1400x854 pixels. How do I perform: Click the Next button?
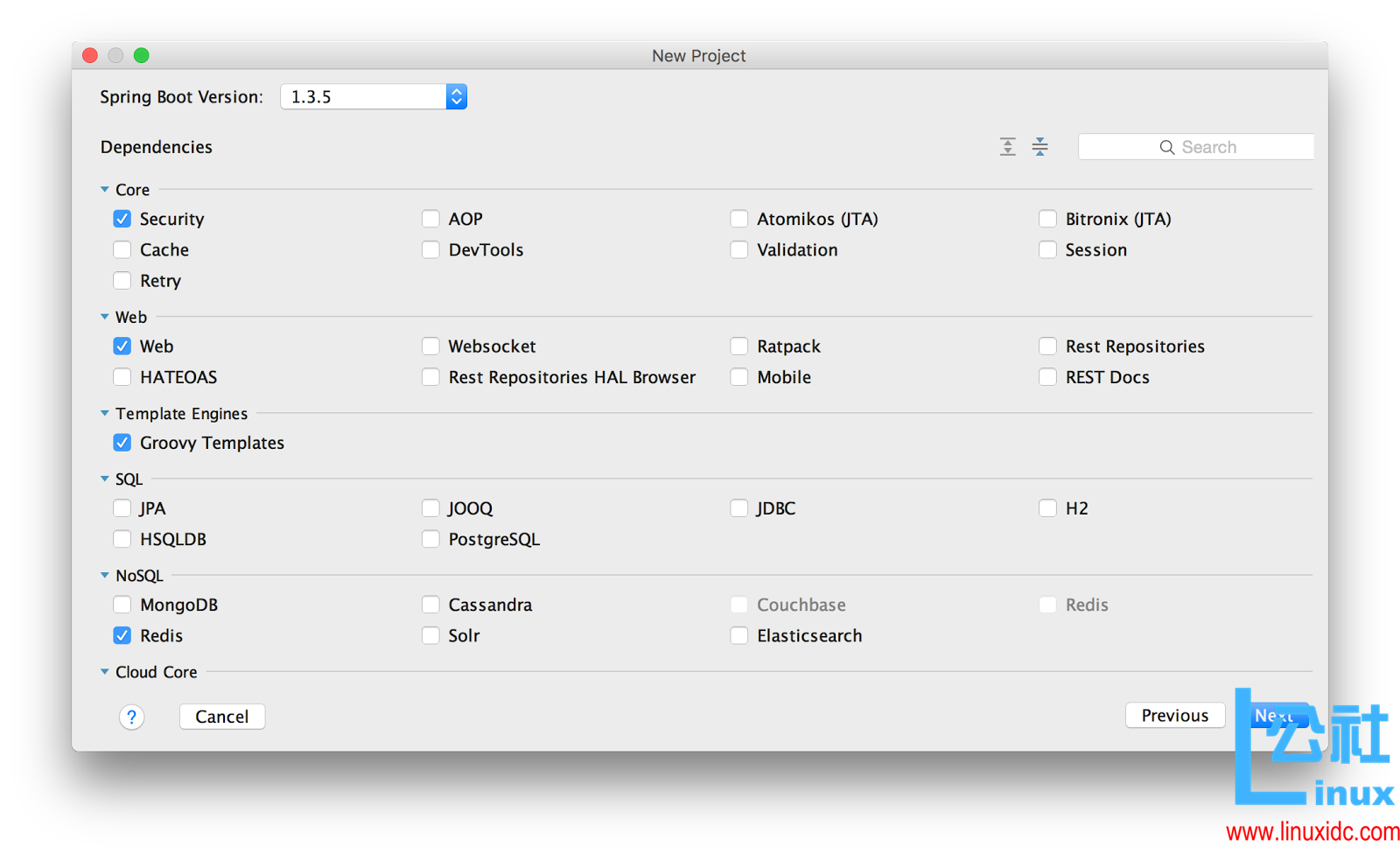[1273, 716]
